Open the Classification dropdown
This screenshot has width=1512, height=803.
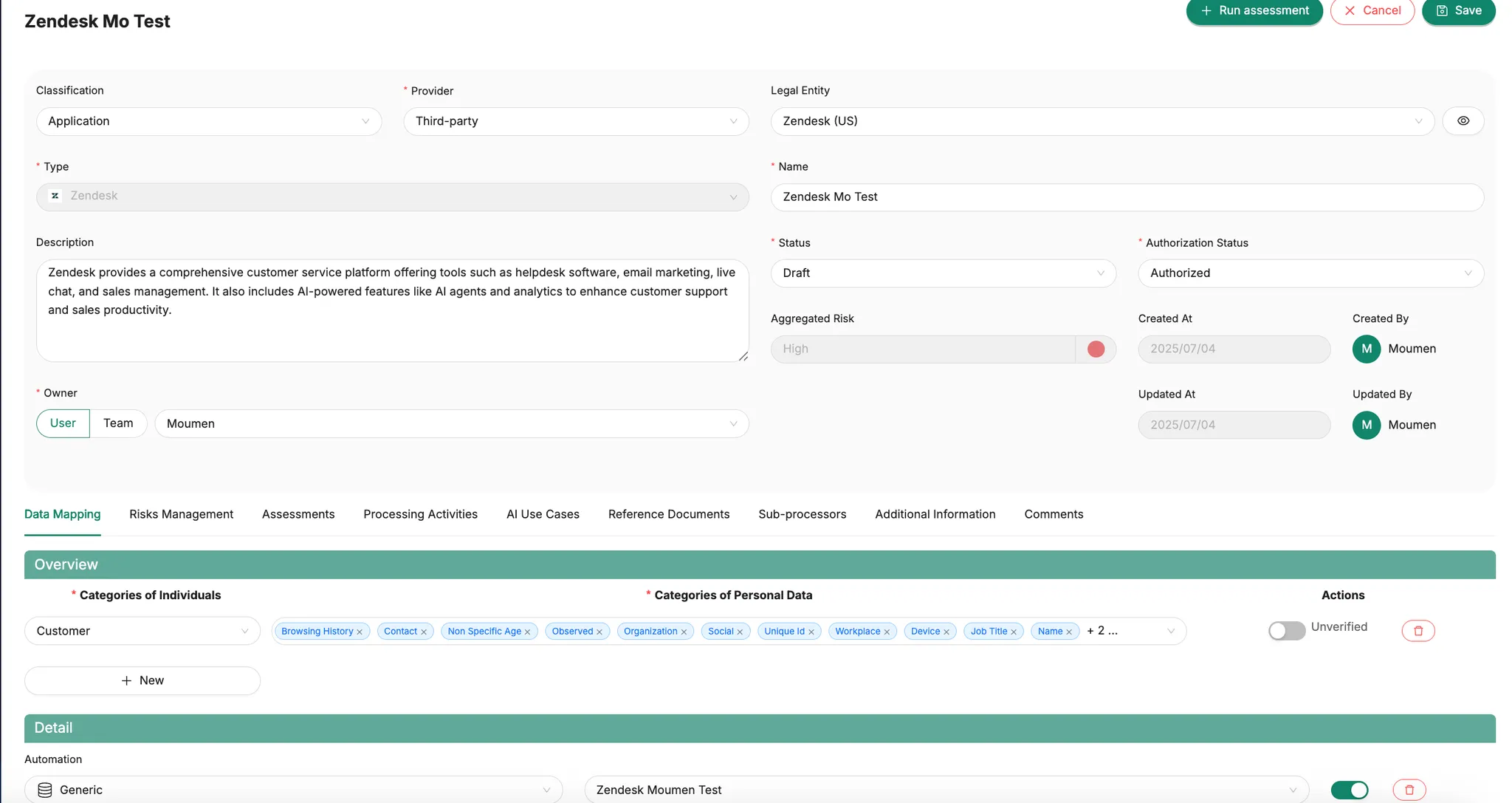(209, 121)
